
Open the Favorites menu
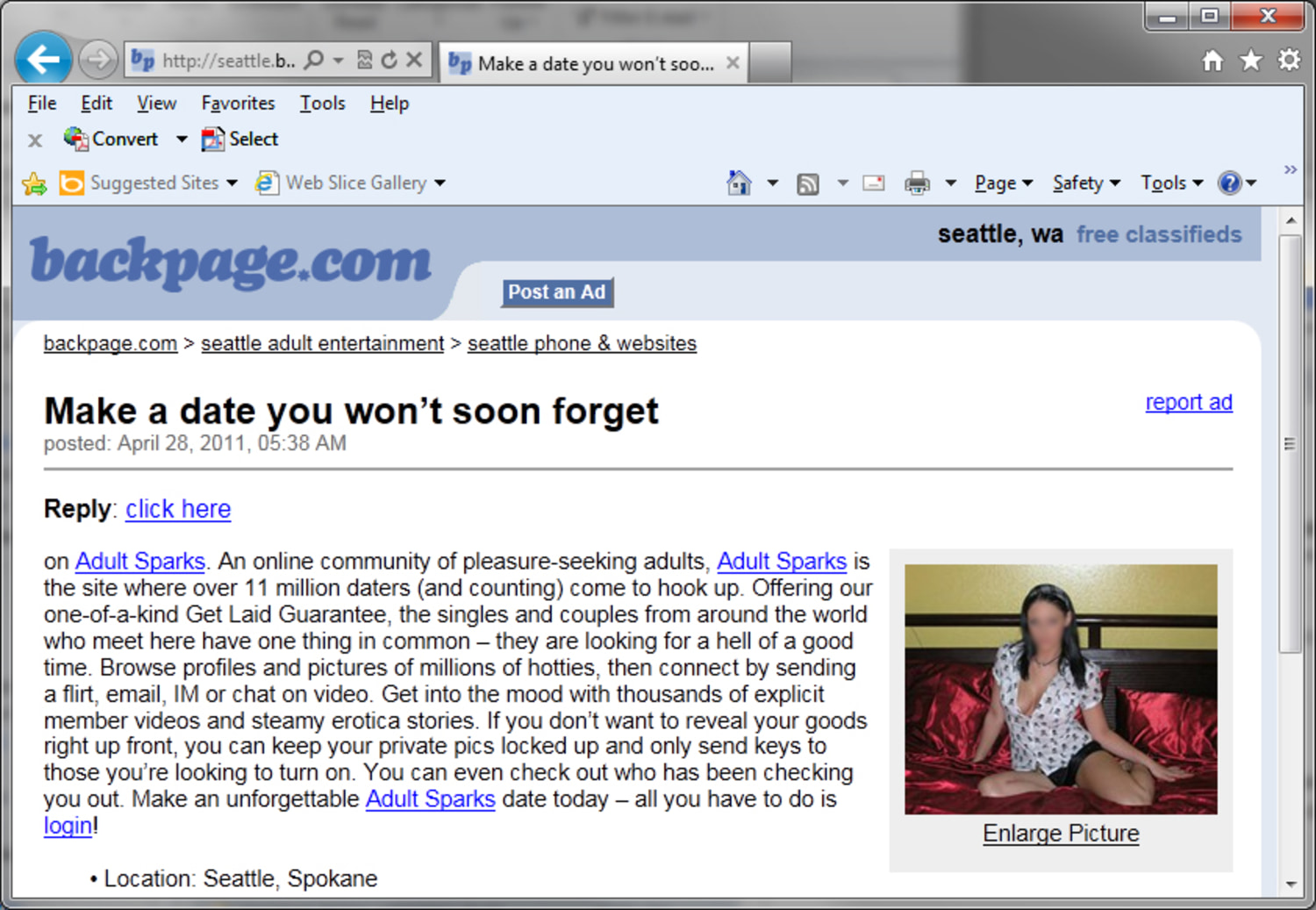pyautogui.click(x=238, y=104)
